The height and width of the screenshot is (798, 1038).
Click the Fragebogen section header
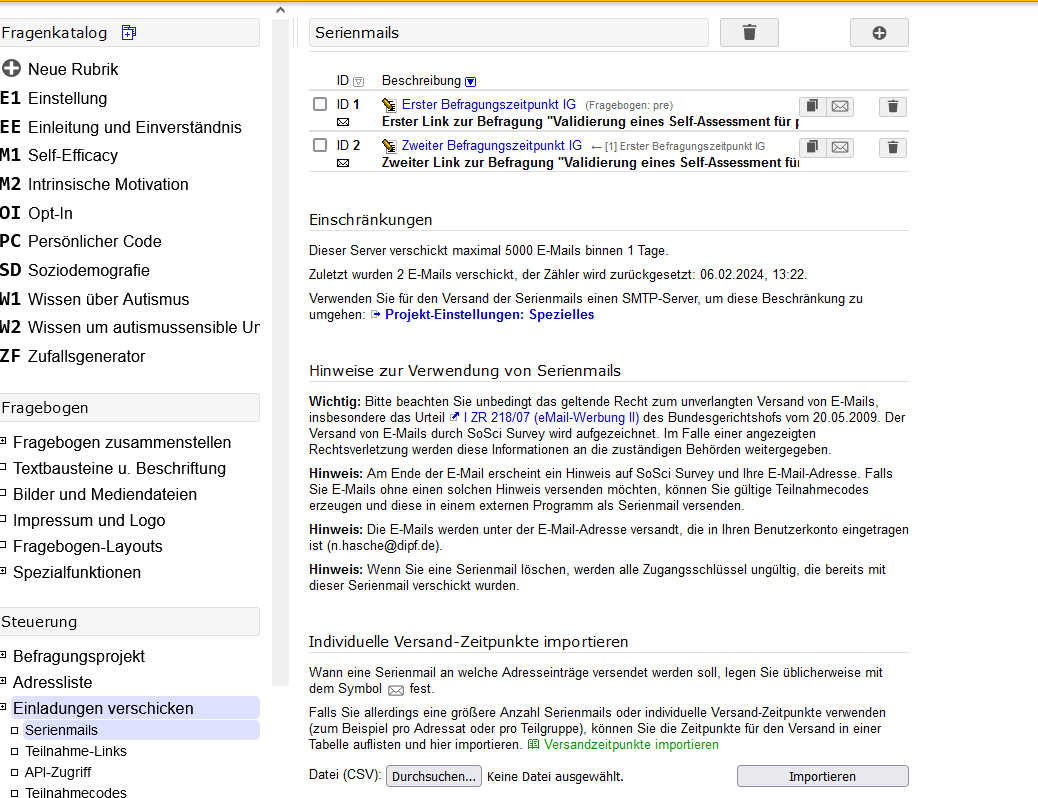pyautogui.click(x=130, y=407)
